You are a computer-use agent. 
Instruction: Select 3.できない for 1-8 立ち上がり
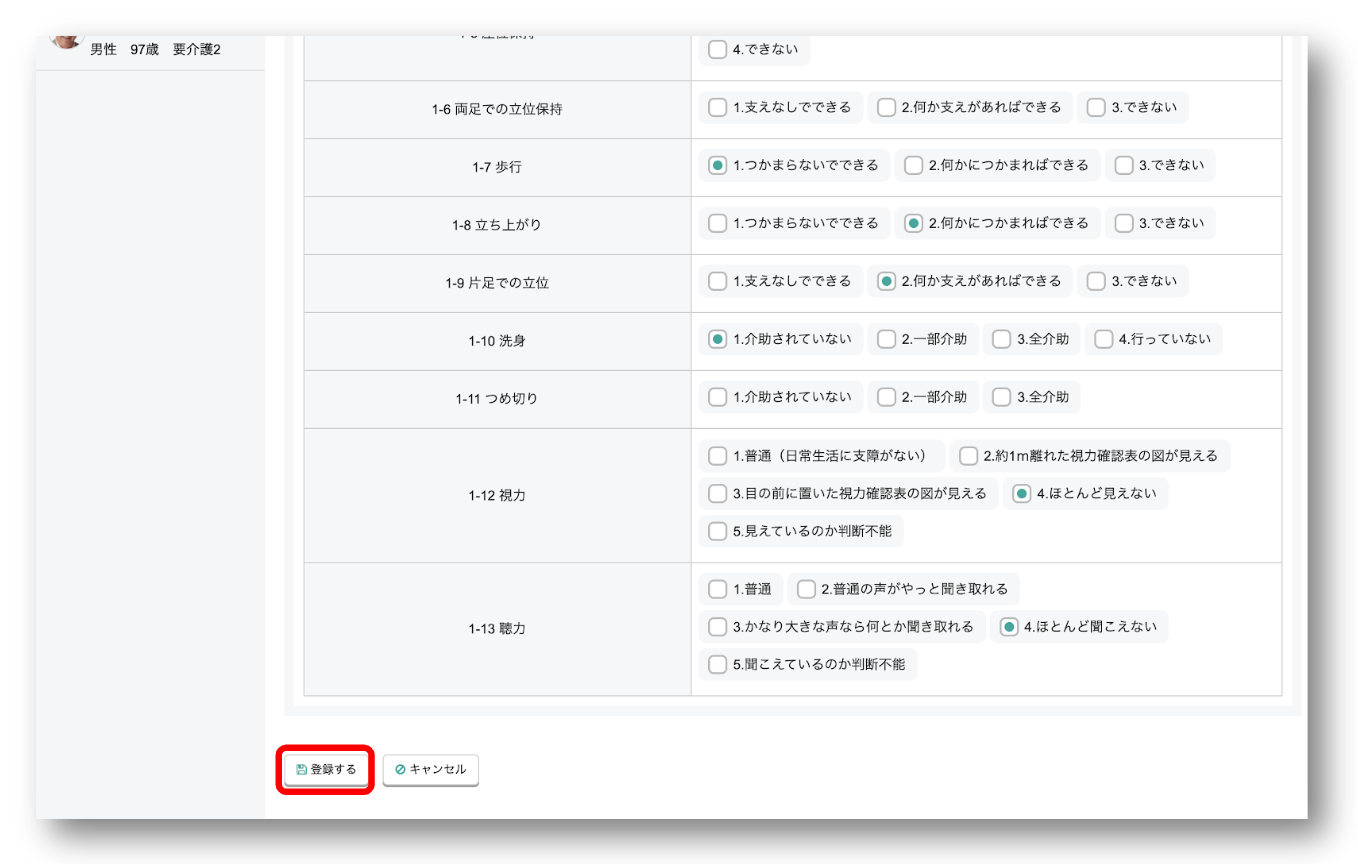point(1124,223)
